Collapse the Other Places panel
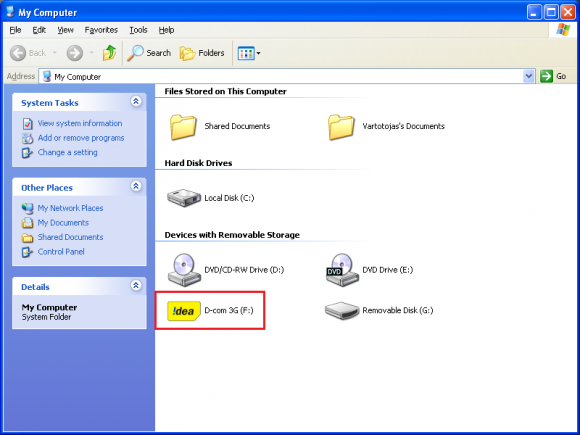580x435 pixels. point(136,186)
